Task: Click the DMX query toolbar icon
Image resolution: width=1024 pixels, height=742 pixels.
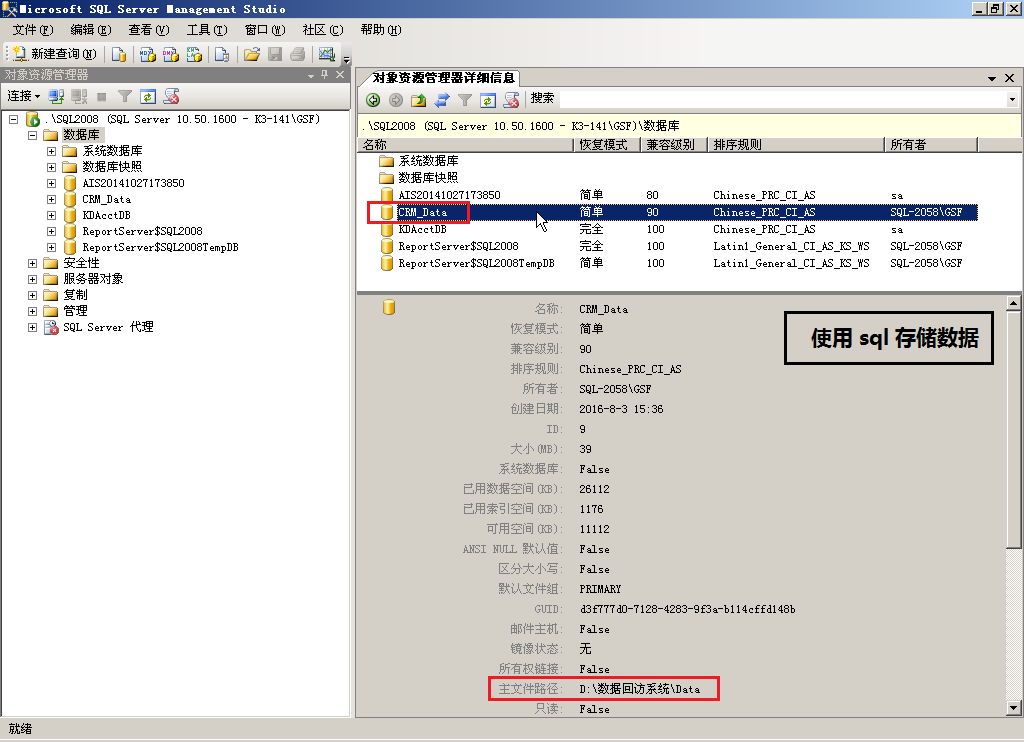Action: [x=171, y=54]
